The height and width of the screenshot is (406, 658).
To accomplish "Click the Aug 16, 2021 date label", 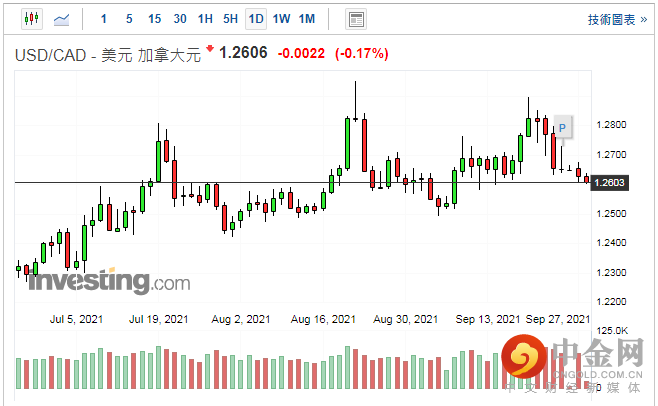I will click(x=324, y=319).
